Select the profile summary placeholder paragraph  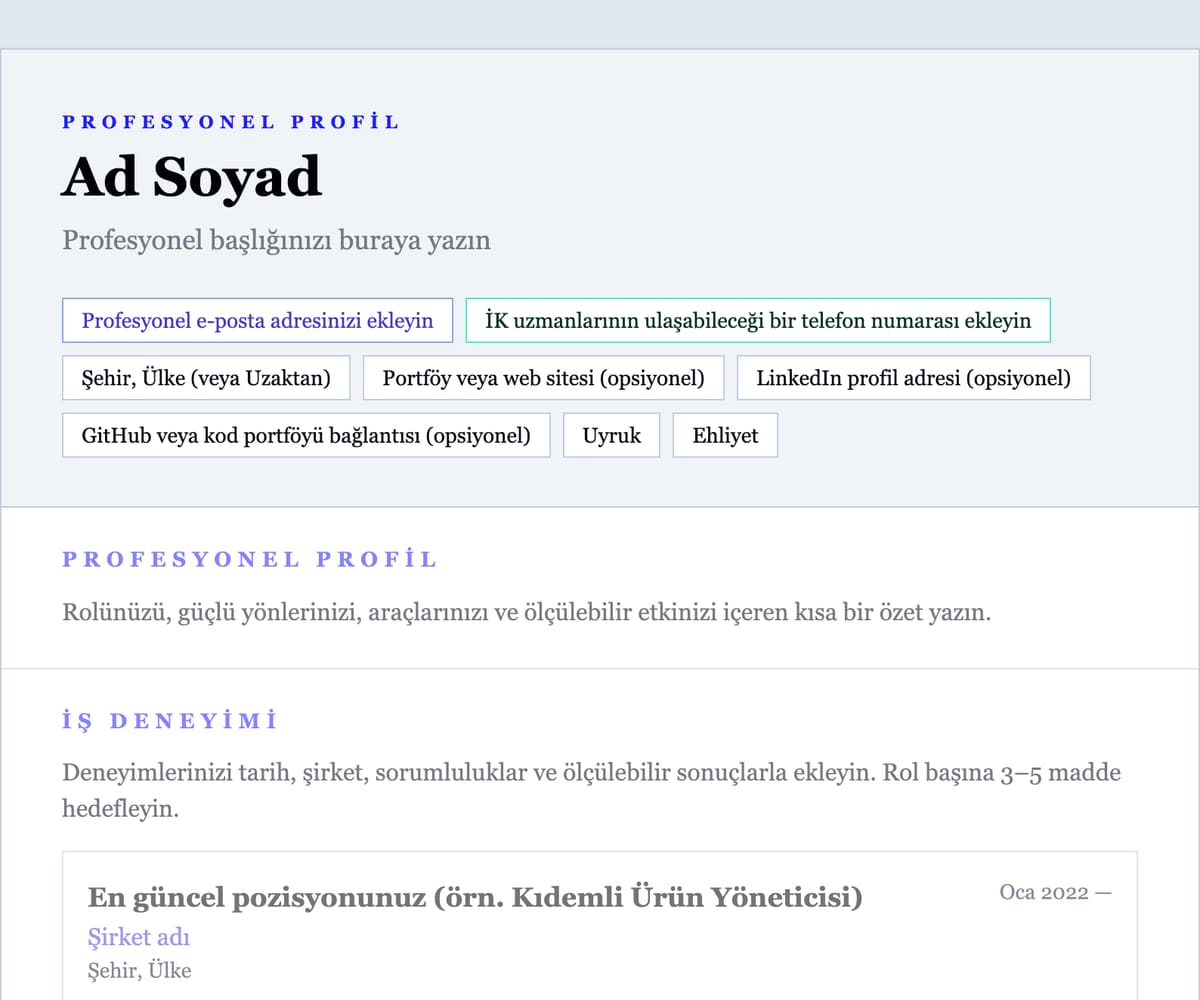[527, 612]
